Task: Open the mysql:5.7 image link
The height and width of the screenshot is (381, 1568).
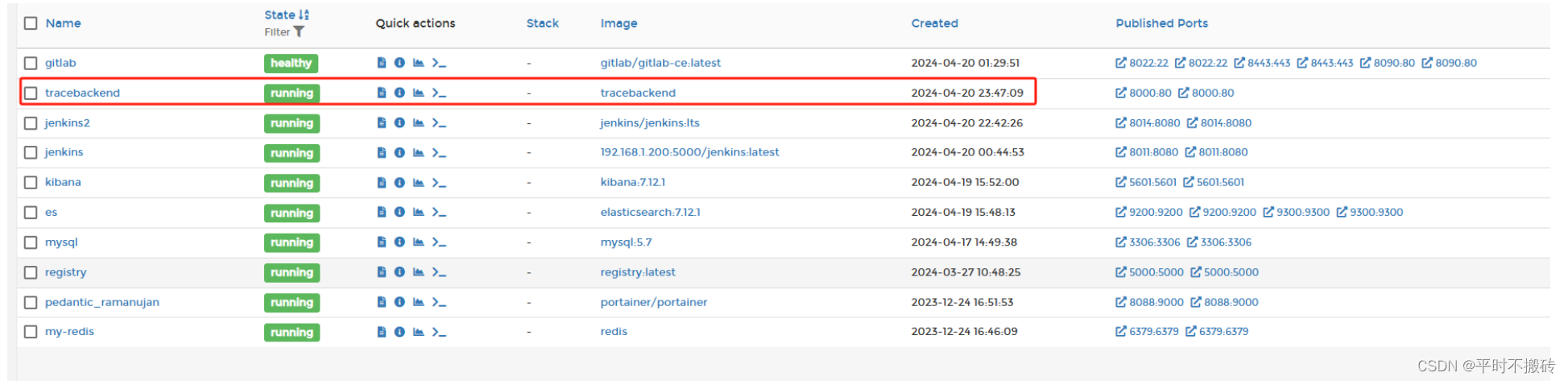Action: pyautogui.click(x=626, y=242)
